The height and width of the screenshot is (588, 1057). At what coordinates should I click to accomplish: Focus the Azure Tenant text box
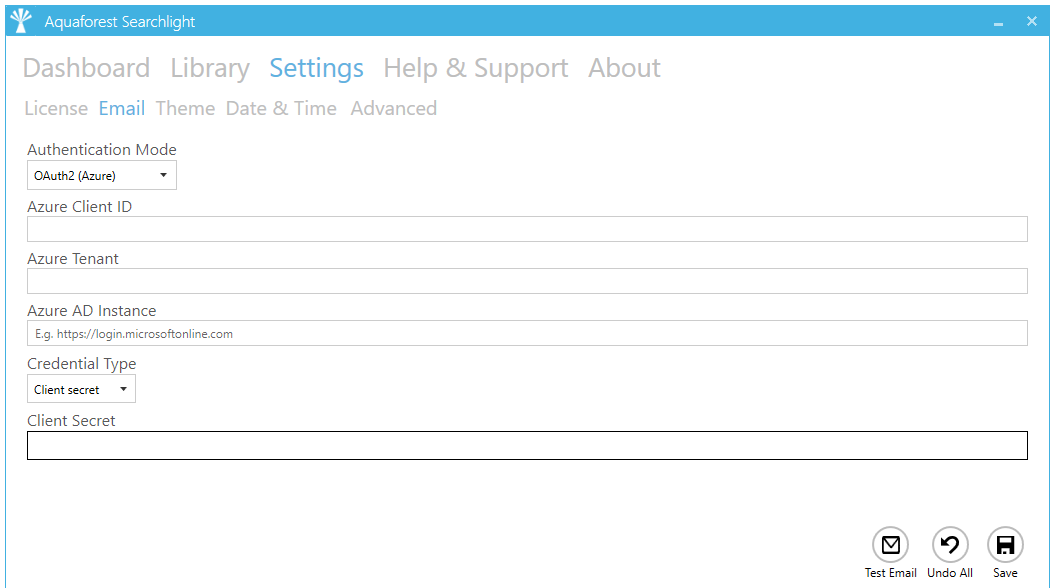click(x=527, y=281)
